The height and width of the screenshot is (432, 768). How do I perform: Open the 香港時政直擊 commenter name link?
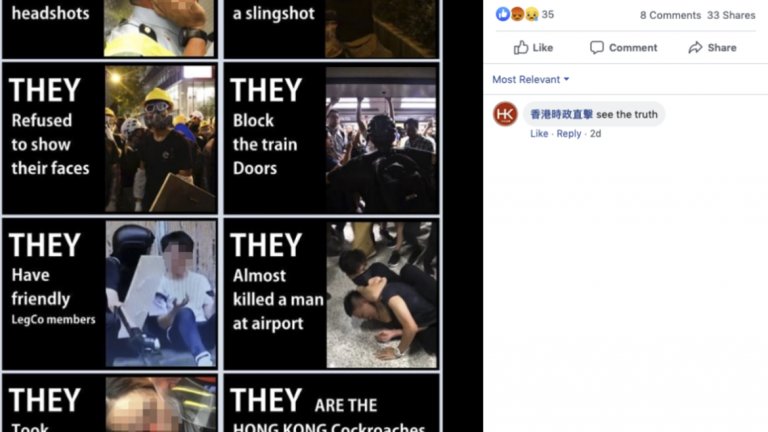tap(561, 115)
